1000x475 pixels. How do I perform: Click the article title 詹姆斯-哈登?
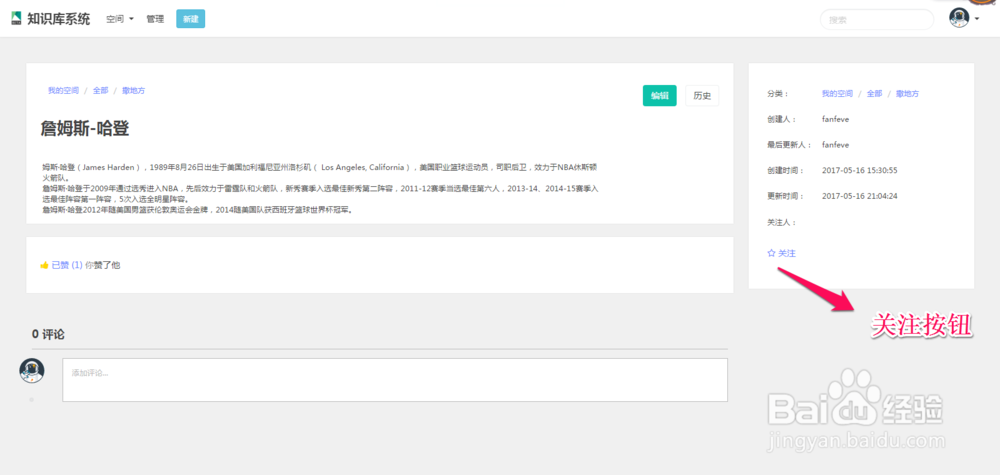[x=85, y=129]
